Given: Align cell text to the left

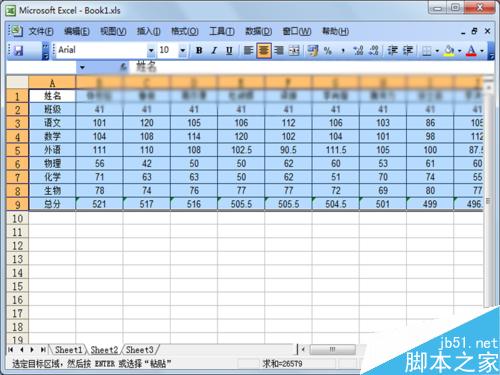Looking at the screenshot, I should click(248, 50).
